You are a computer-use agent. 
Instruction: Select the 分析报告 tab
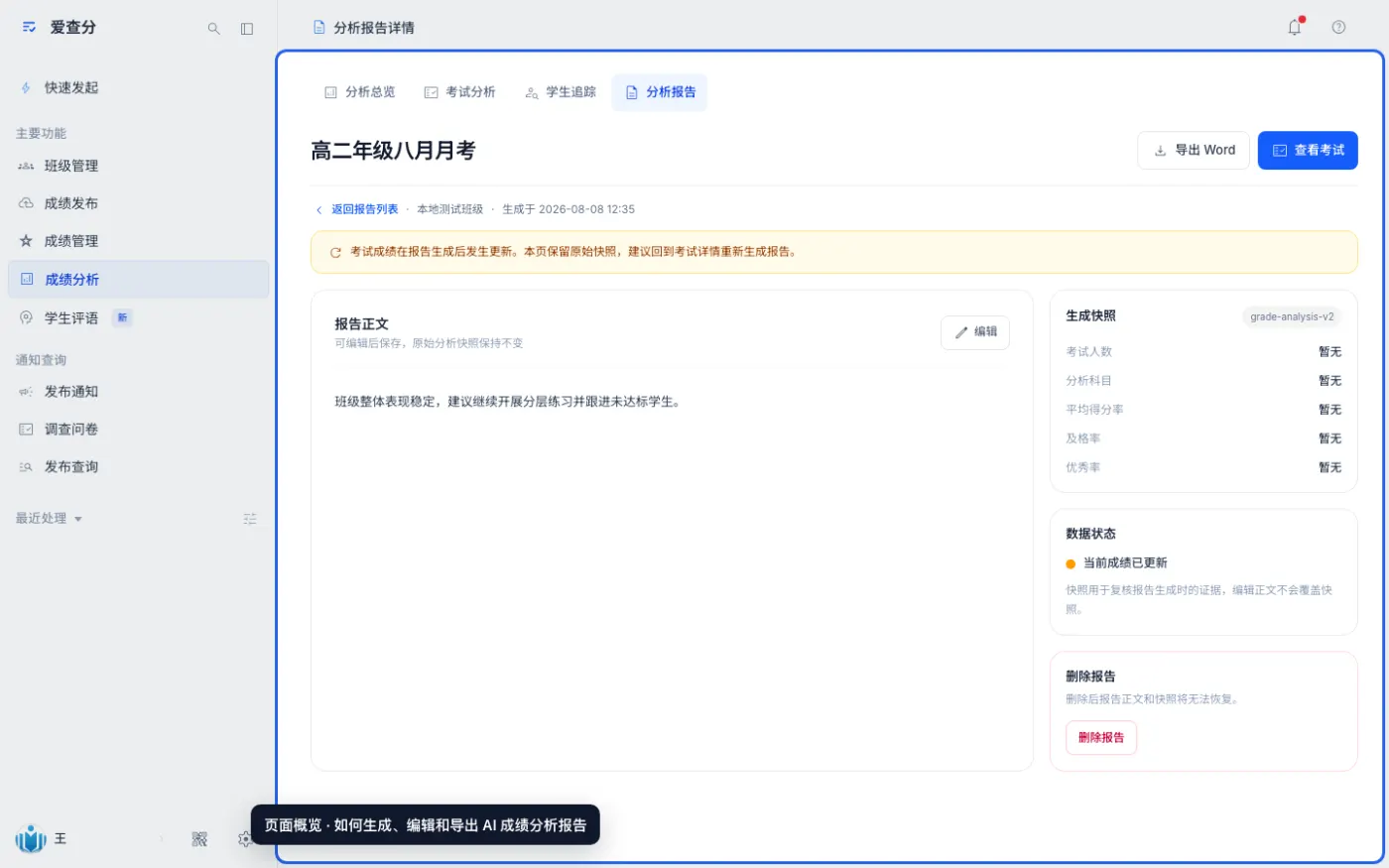coord(660,92)
